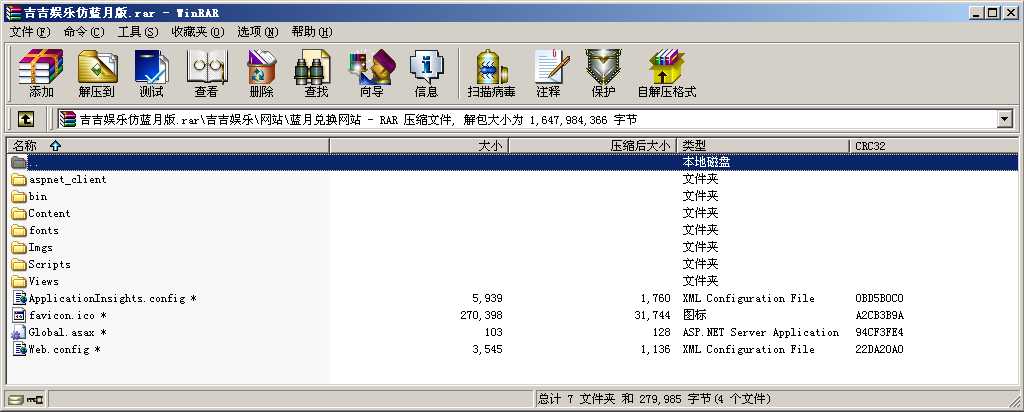Click the fonts folder icon
The height and width of the screenshot is (412, 1024).
[19, 230]
